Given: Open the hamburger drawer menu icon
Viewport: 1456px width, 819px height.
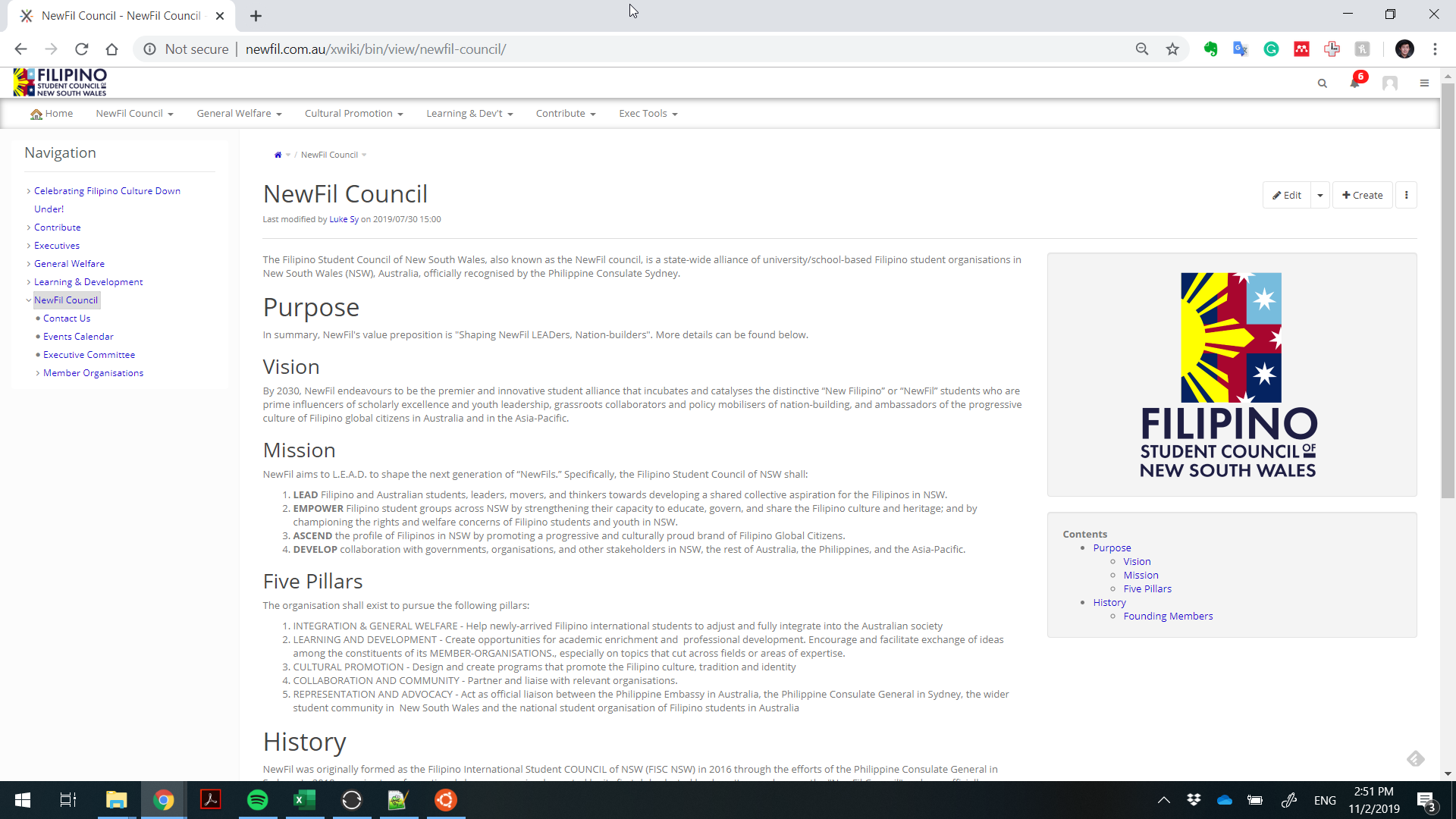Looking at the screenshot, I should [1424, 83].
